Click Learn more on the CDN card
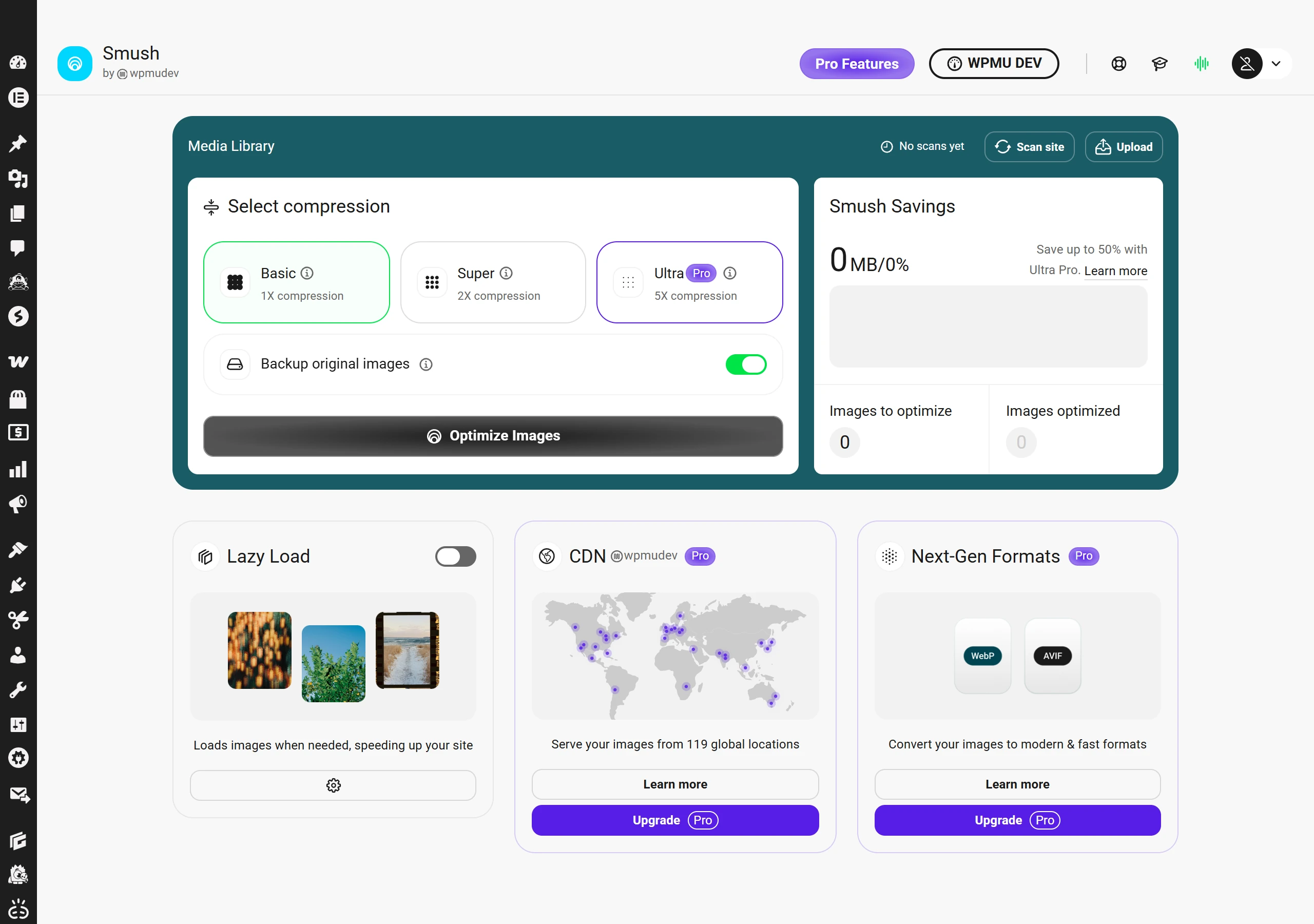This screenshot has width=1314, height=924. coord(675,784)
